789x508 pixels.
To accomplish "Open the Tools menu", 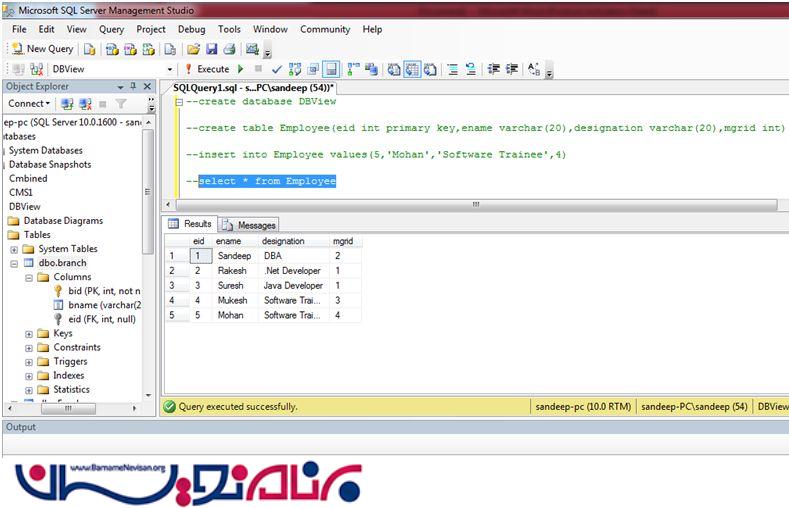I will tap(229, 30).
